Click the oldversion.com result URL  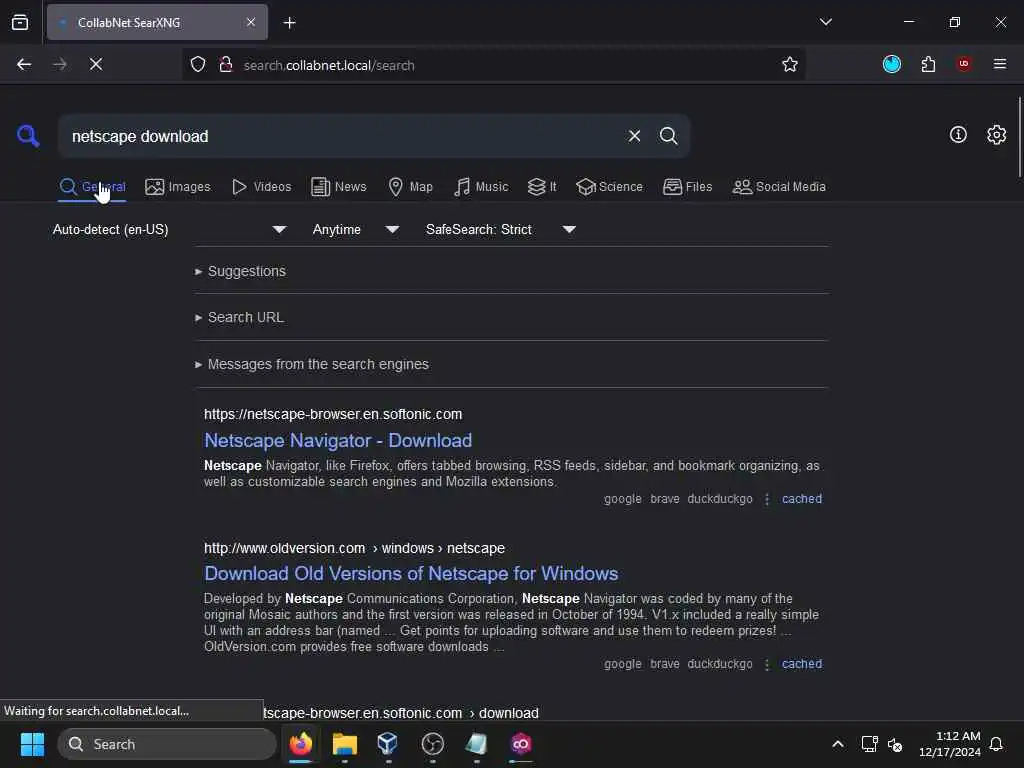click(354, 548)
